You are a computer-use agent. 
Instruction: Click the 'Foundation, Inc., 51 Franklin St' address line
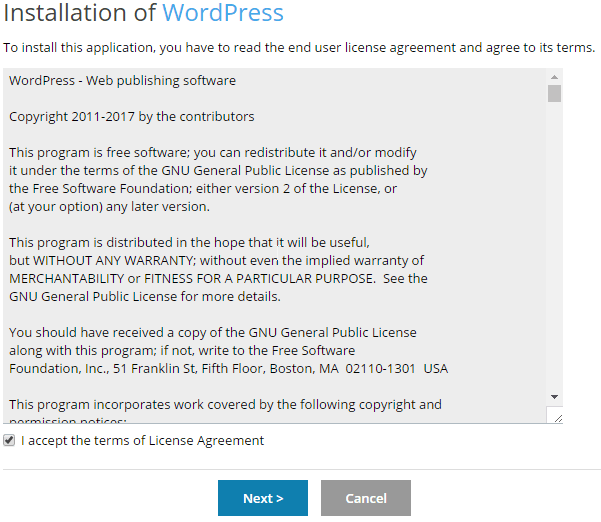228,368
